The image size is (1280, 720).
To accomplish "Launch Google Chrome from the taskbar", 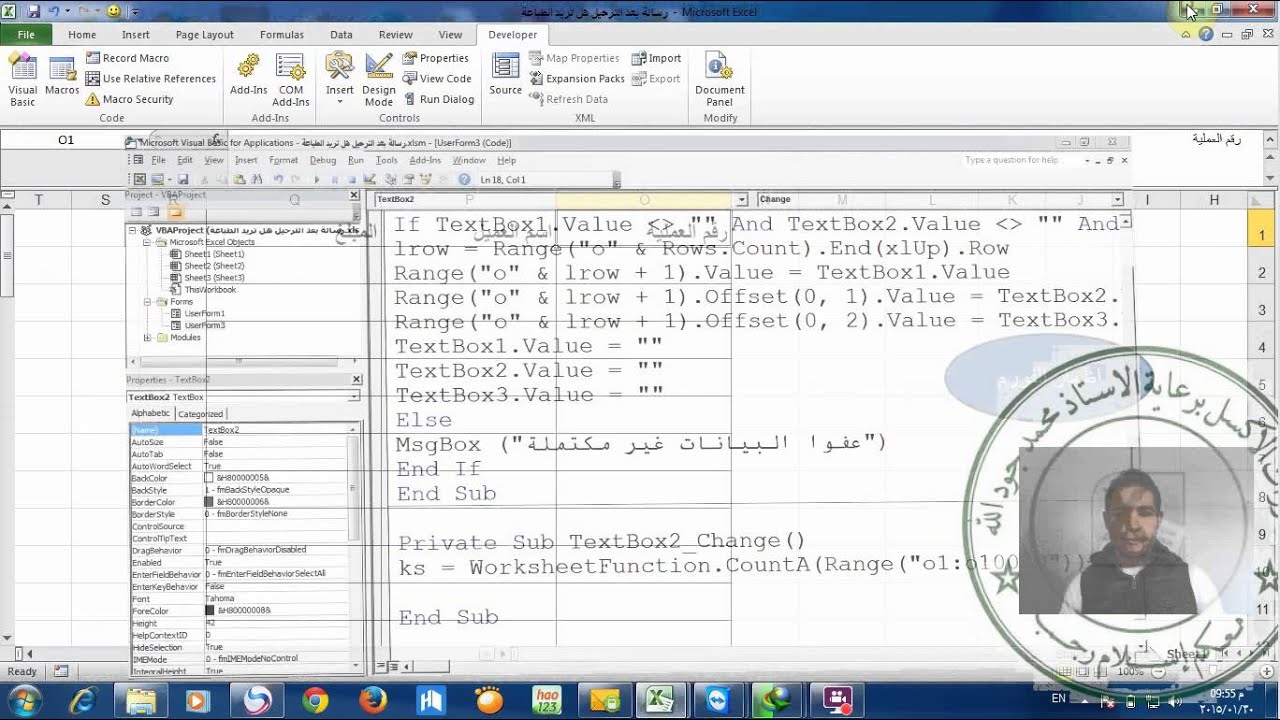I will coord(315,700).
